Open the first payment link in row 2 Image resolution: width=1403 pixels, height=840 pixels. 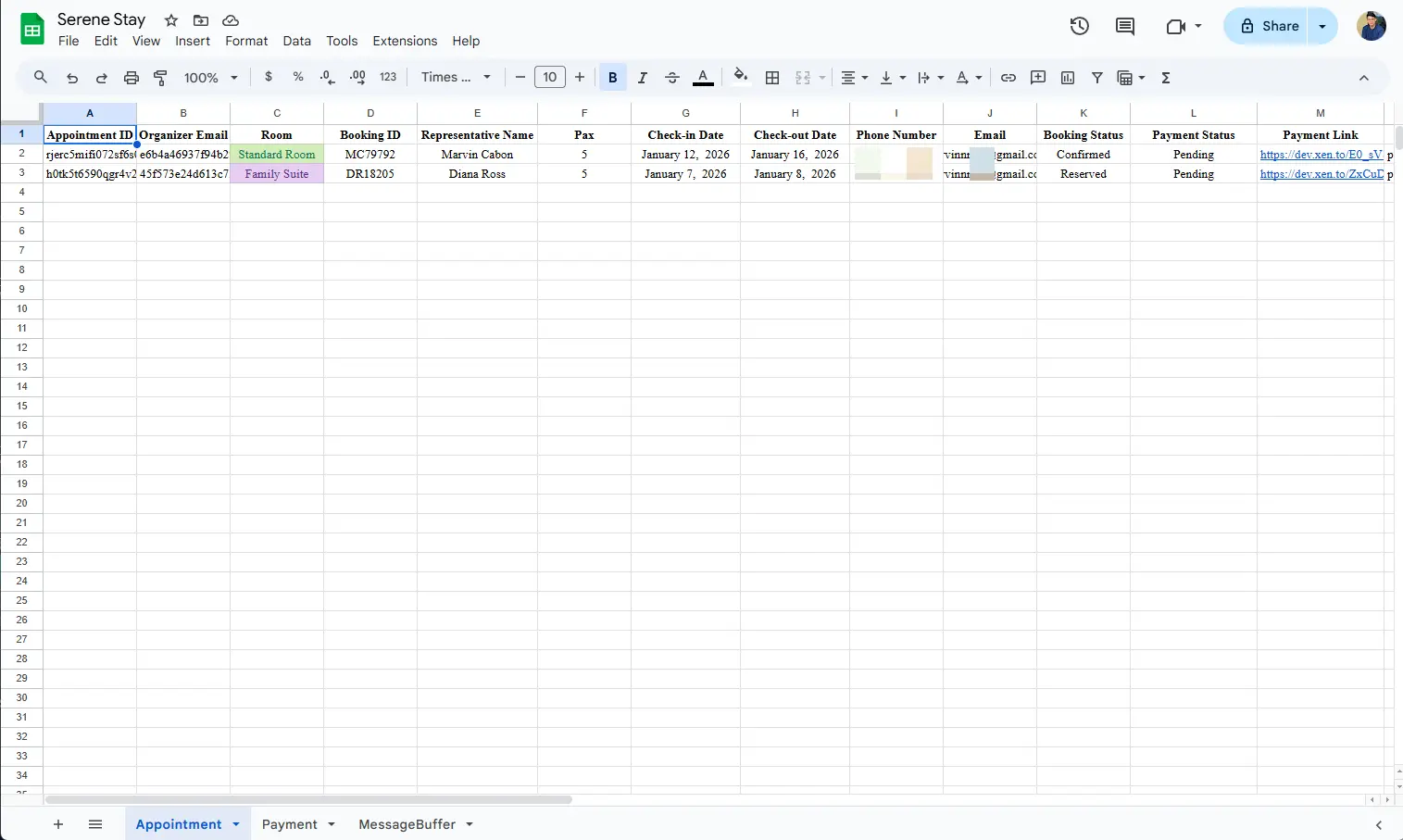click(1321, 155)
